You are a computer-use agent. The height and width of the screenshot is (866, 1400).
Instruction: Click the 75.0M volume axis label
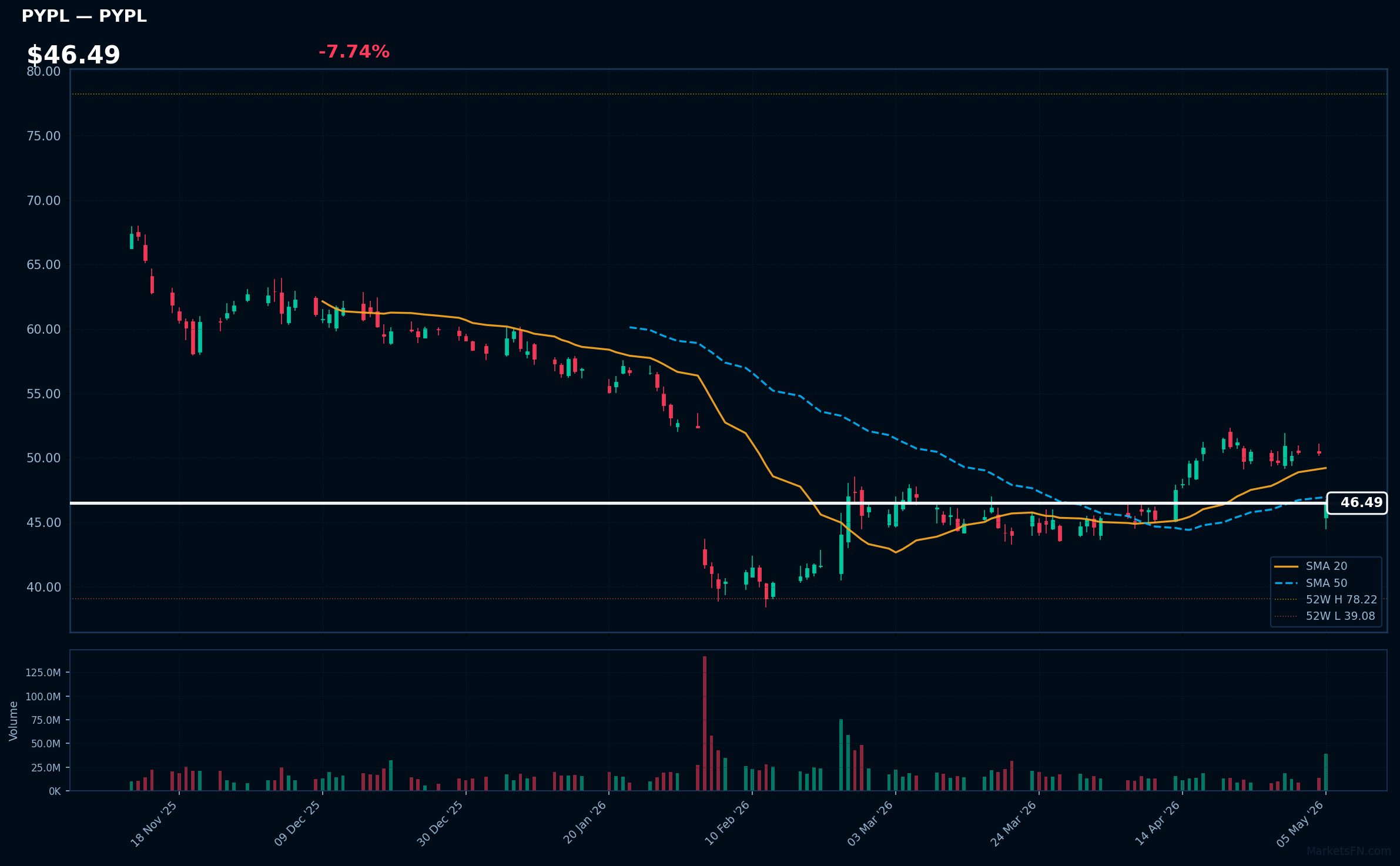46,720
